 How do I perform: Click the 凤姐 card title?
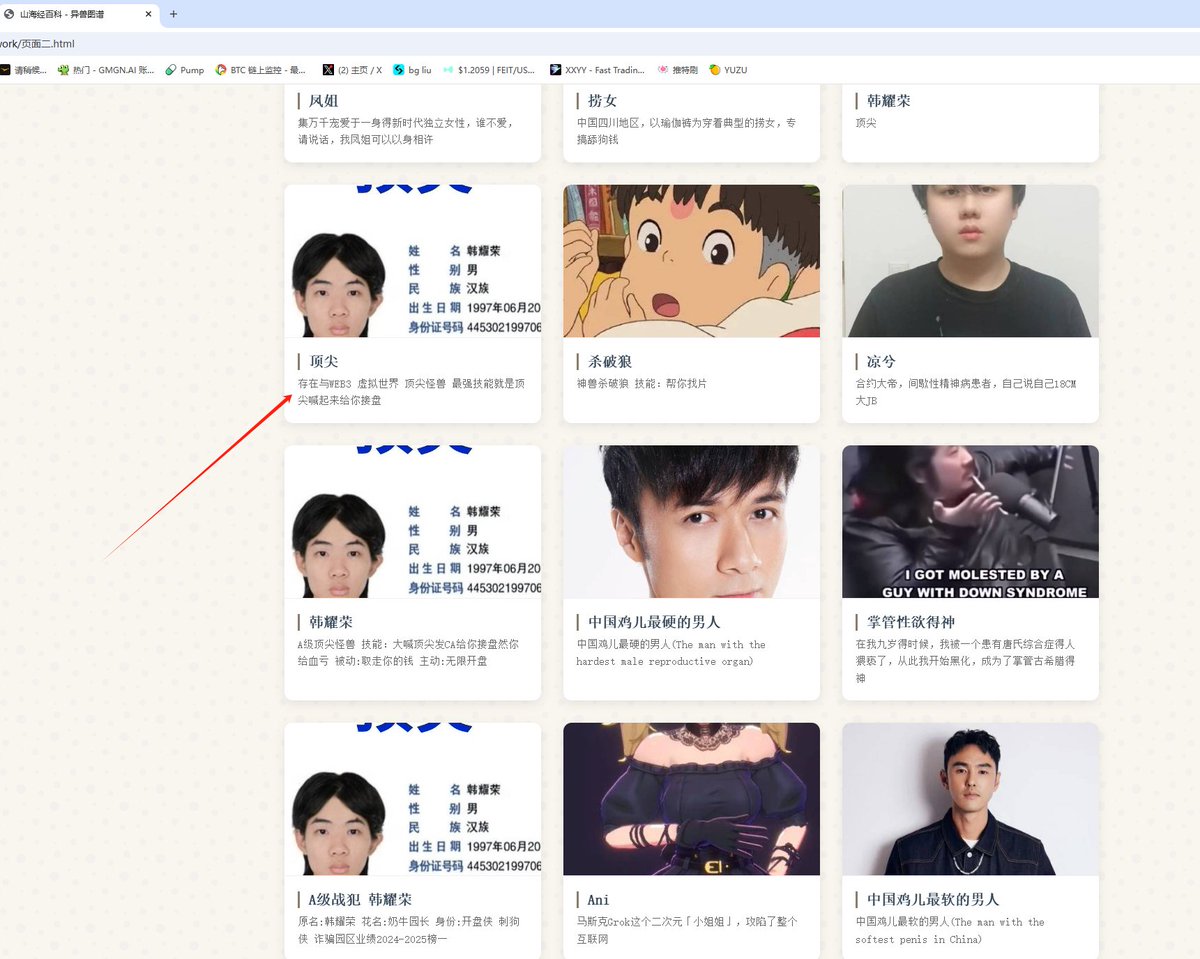pos(323,101)
